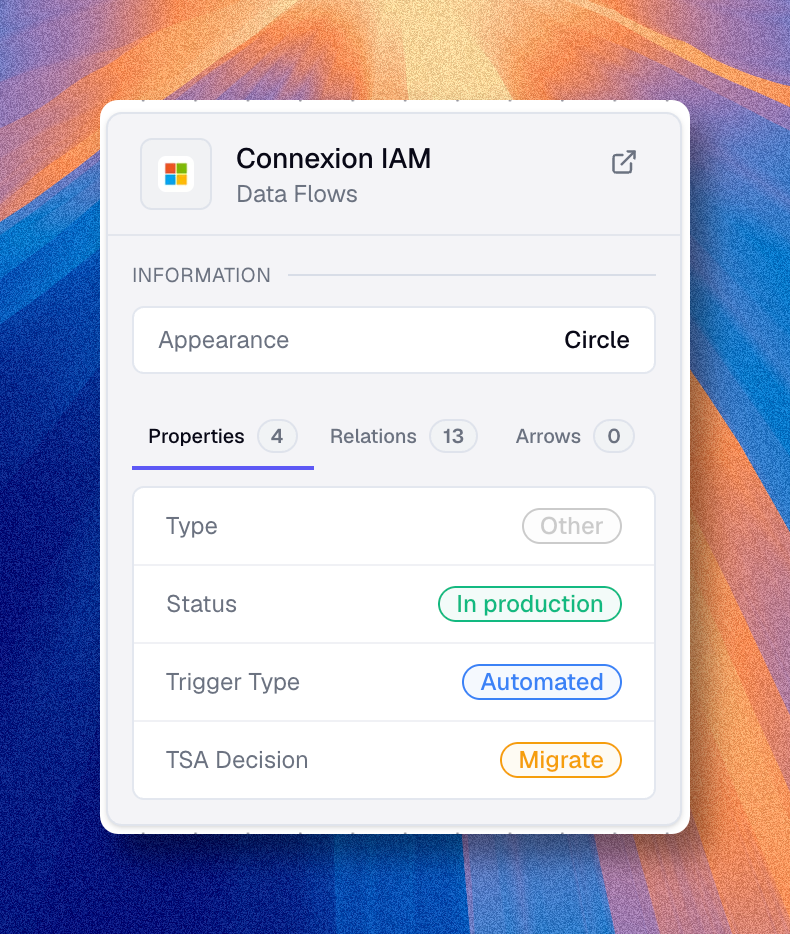790x934 pixels.
Task: Click the Data Flows subtitle
Action: pyautogui.click(x=297, y=194)
